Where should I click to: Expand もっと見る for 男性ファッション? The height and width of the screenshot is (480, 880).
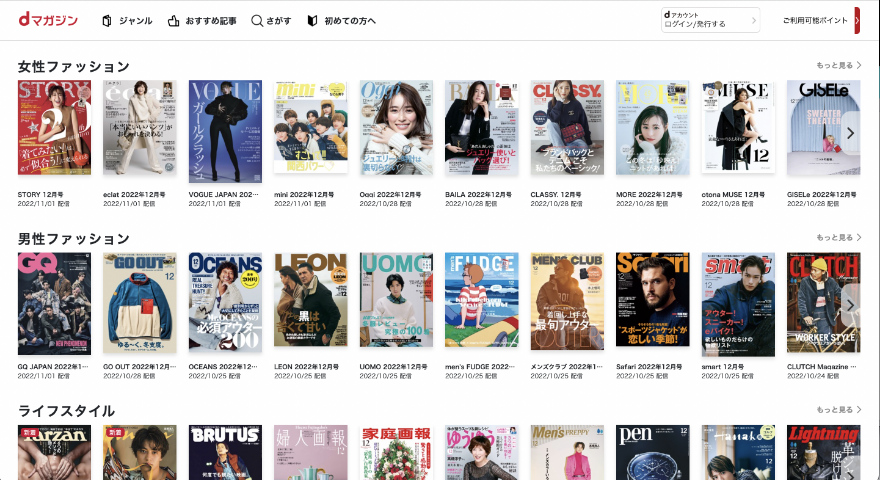(838, 237)
